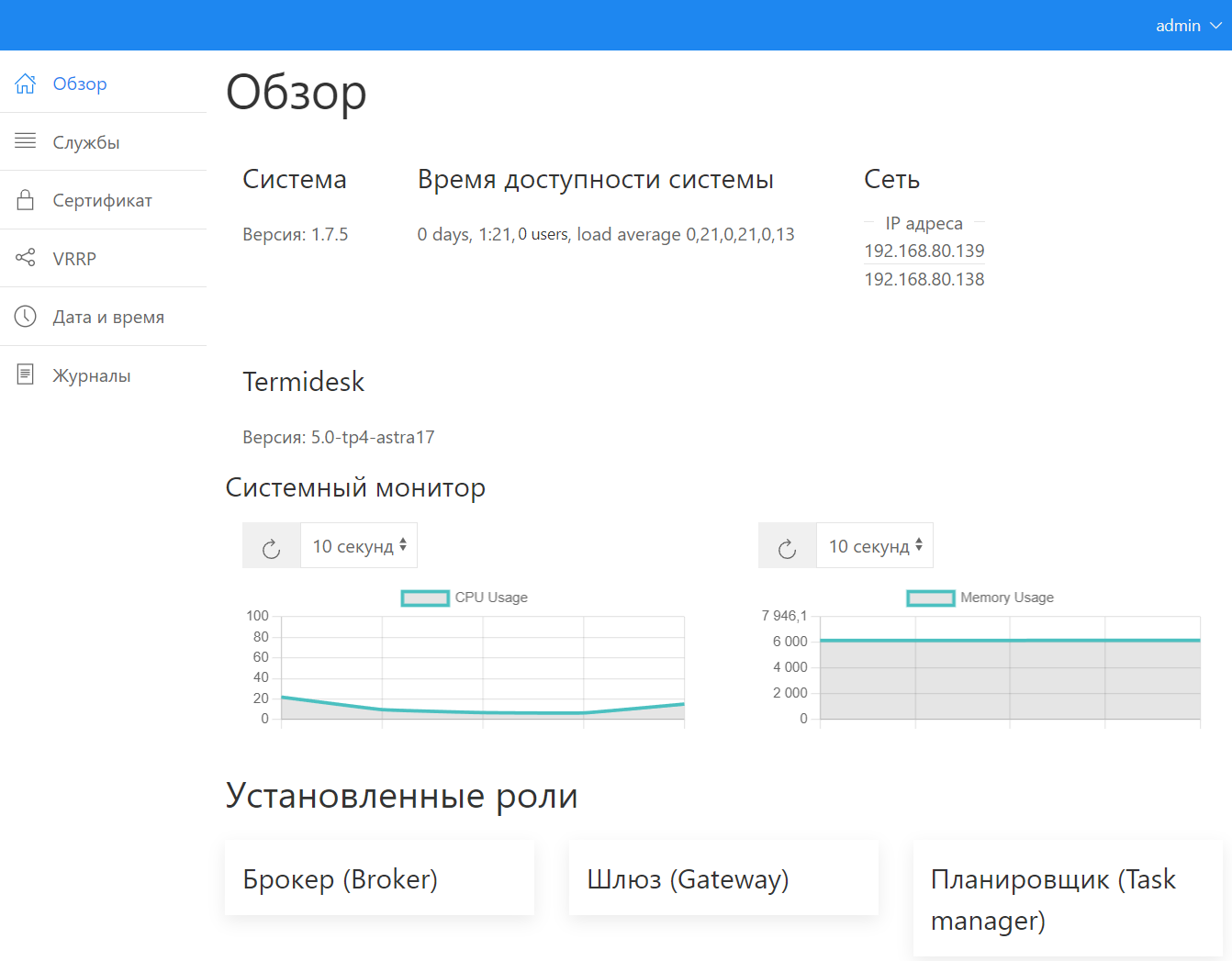The image size is (1232, 961).
Task: Open the memory chart interval dropdown
Action: [875, 546]
